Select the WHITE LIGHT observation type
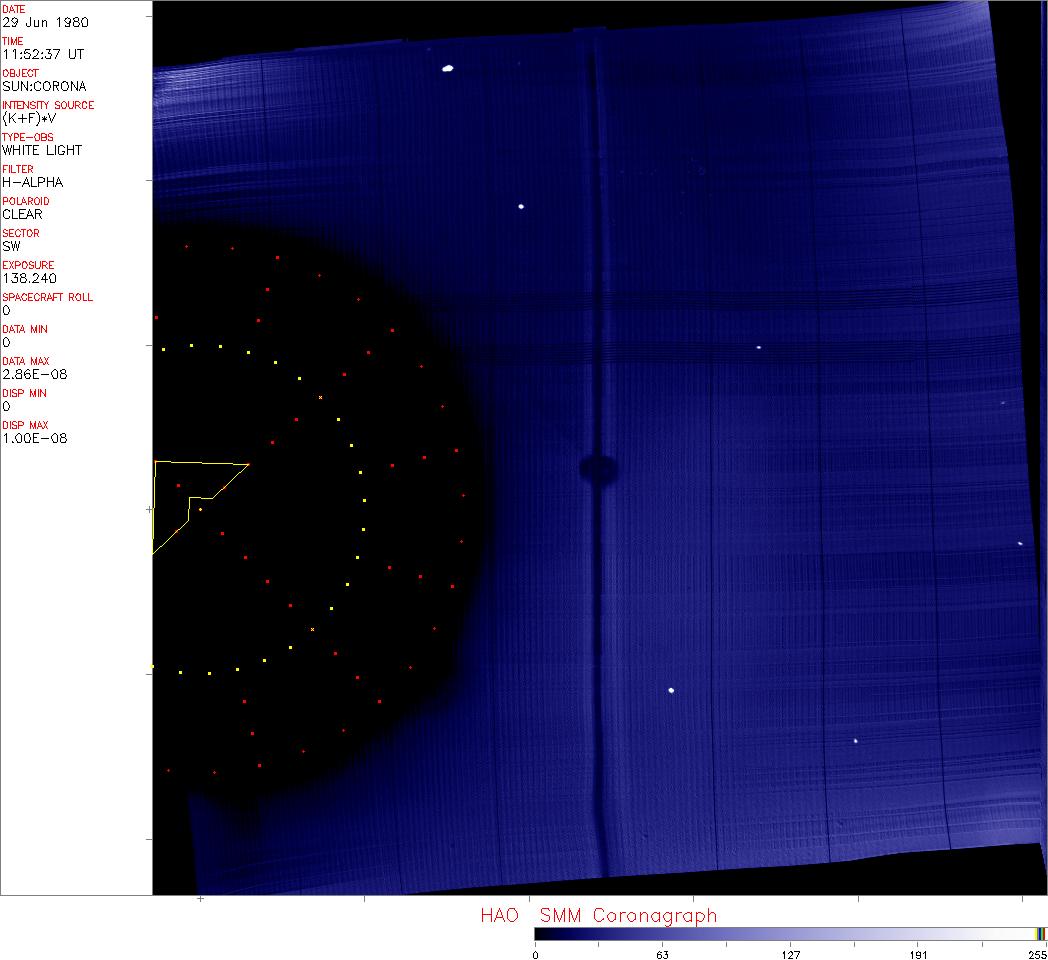 pos(42,150)
